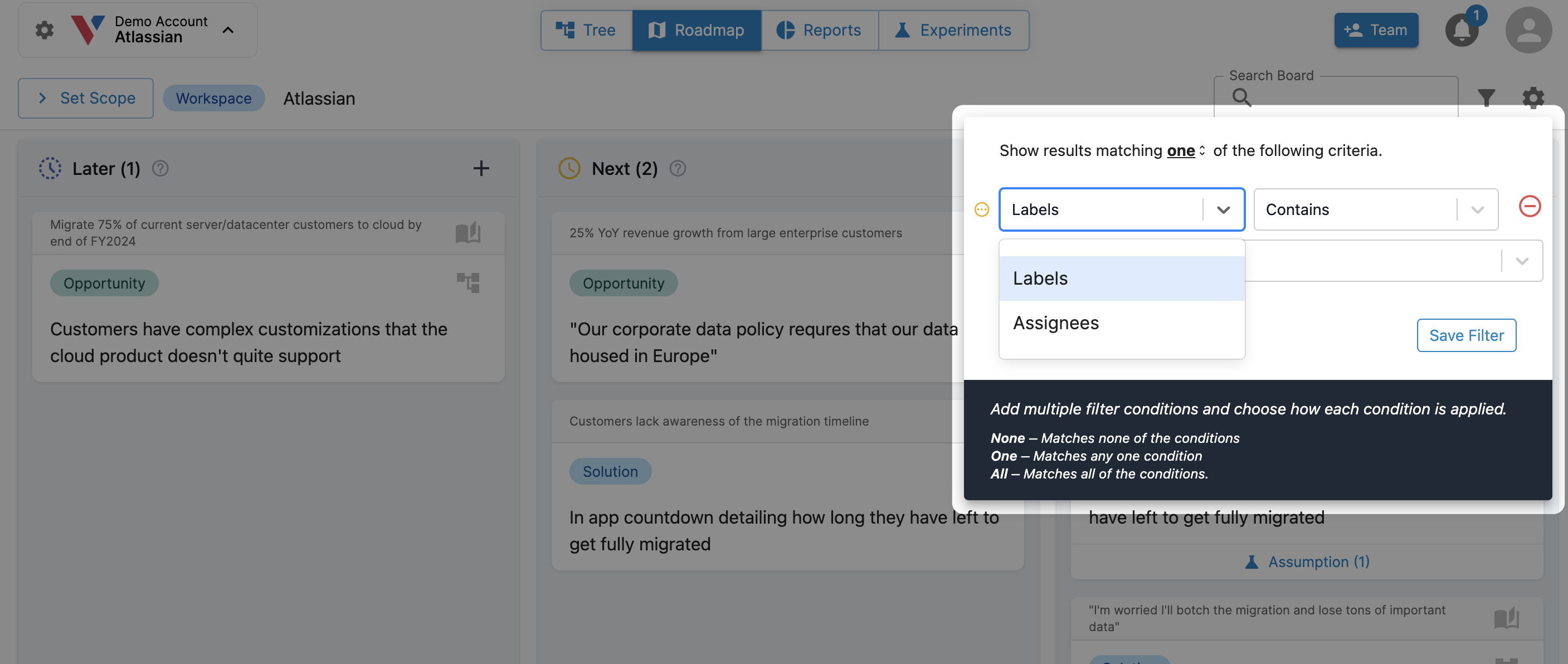Screen dimensions: 1568x664
Task: Open the board settings gear icon
Action: tap(1533, 98)
